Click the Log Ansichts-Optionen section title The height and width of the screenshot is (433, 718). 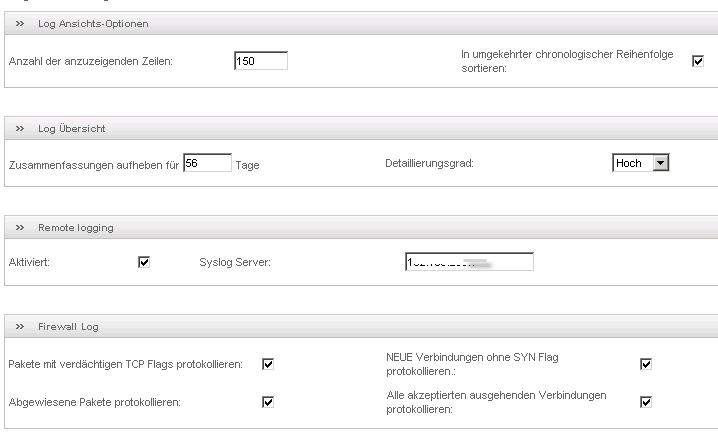(x=92, y=23)
